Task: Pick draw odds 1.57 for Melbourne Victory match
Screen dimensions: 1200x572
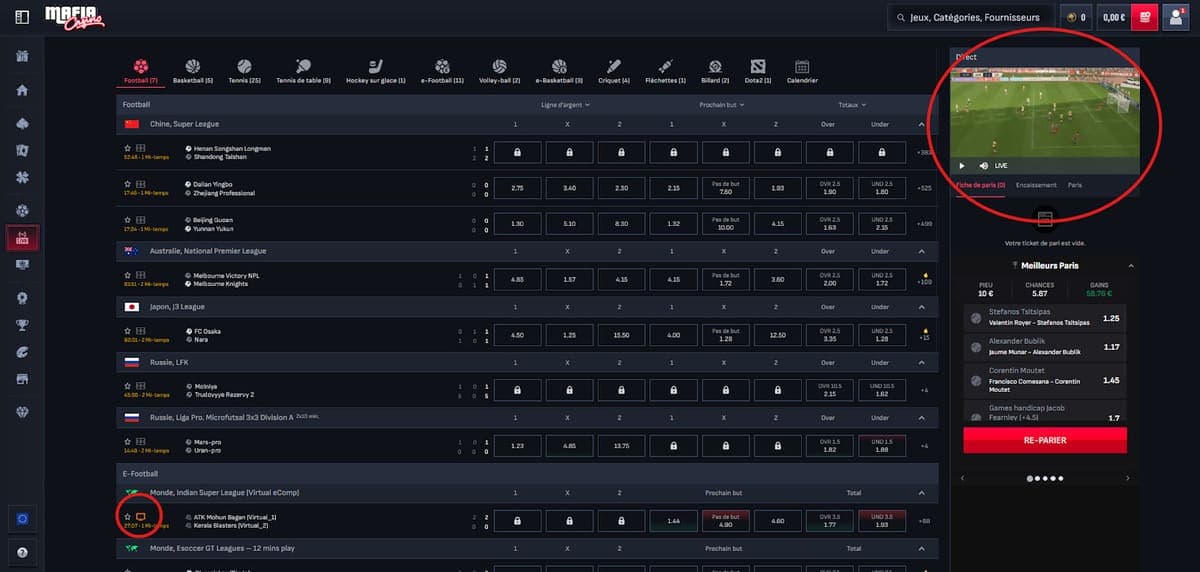Action: click(569, 280)
